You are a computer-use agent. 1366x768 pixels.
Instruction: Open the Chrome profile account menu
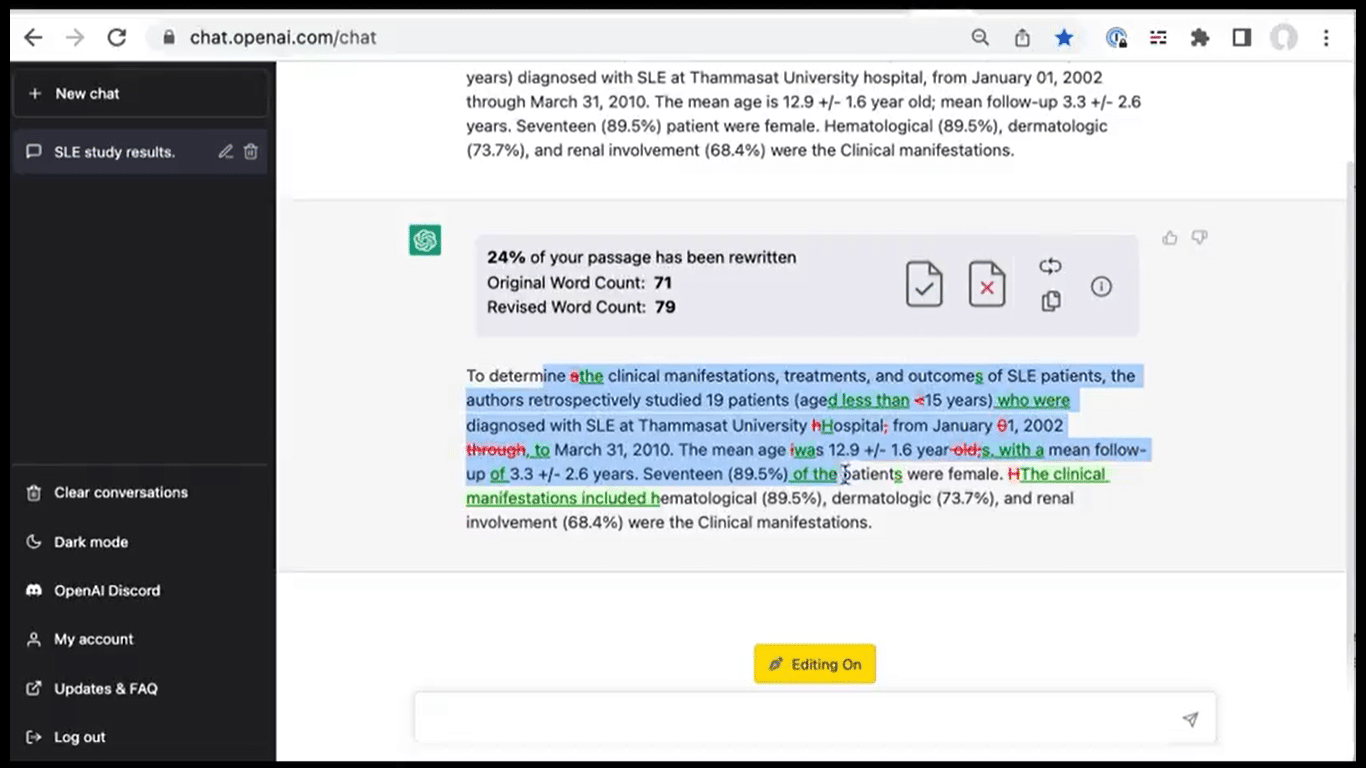[x=1283, y=37]
